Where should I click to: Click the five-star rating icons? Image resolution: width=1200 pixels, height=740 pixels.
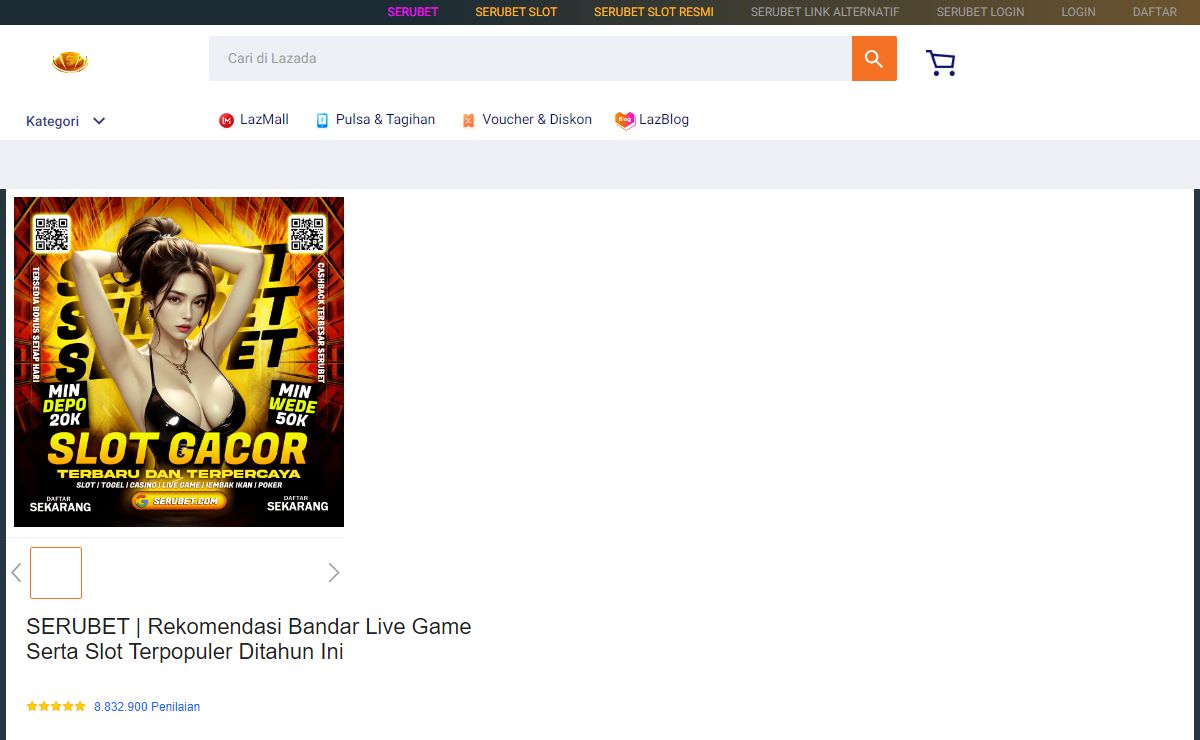tap(56, 707)
